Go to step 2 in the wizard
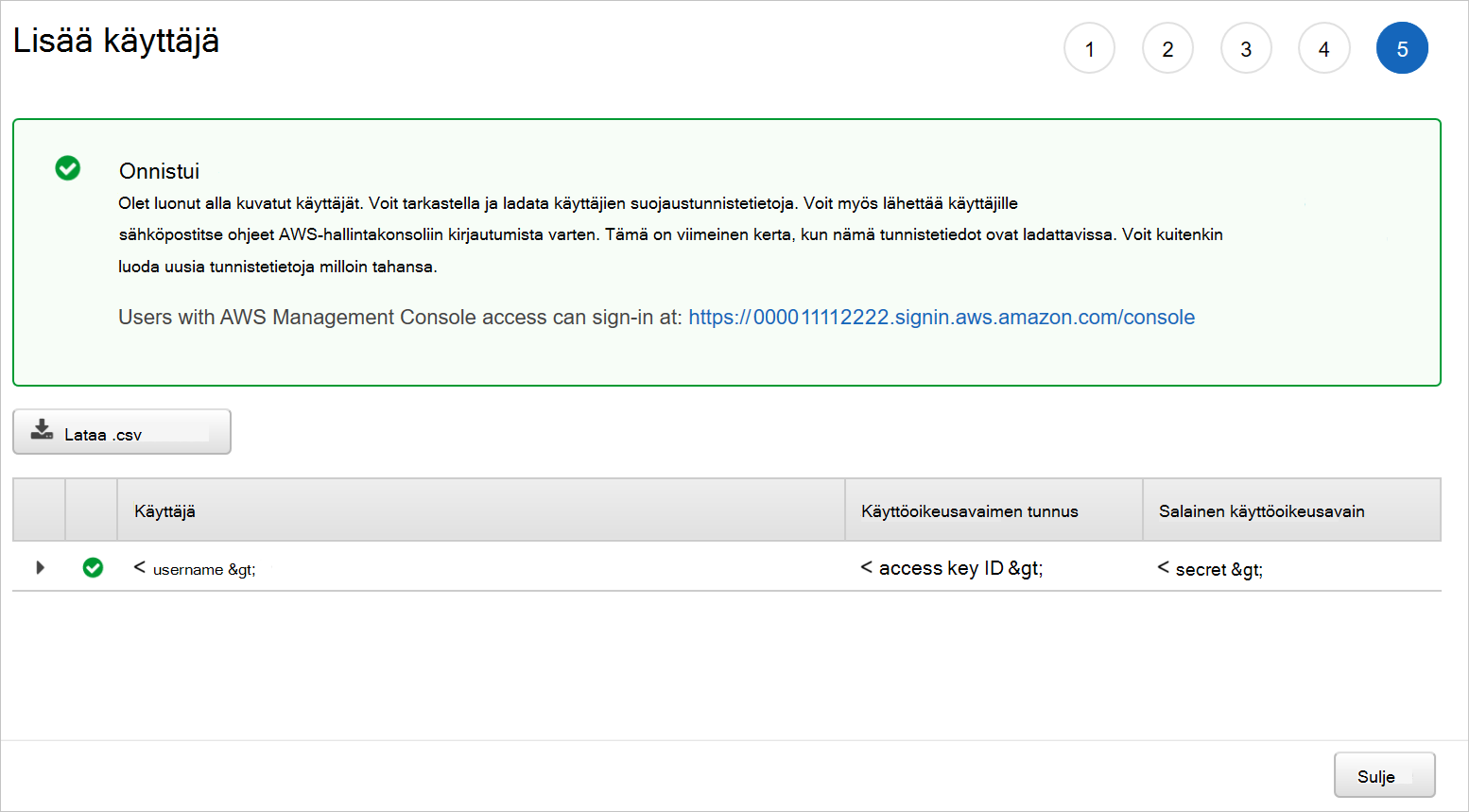The width and height of the screenshot is (1469, 812). click(1167, 48)
